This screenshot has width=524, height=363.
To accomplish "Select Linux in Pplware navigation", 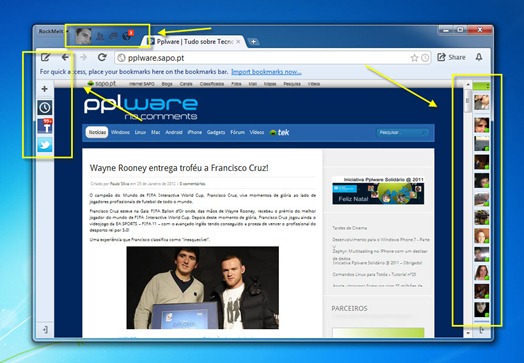I will [x=140, y=132].
